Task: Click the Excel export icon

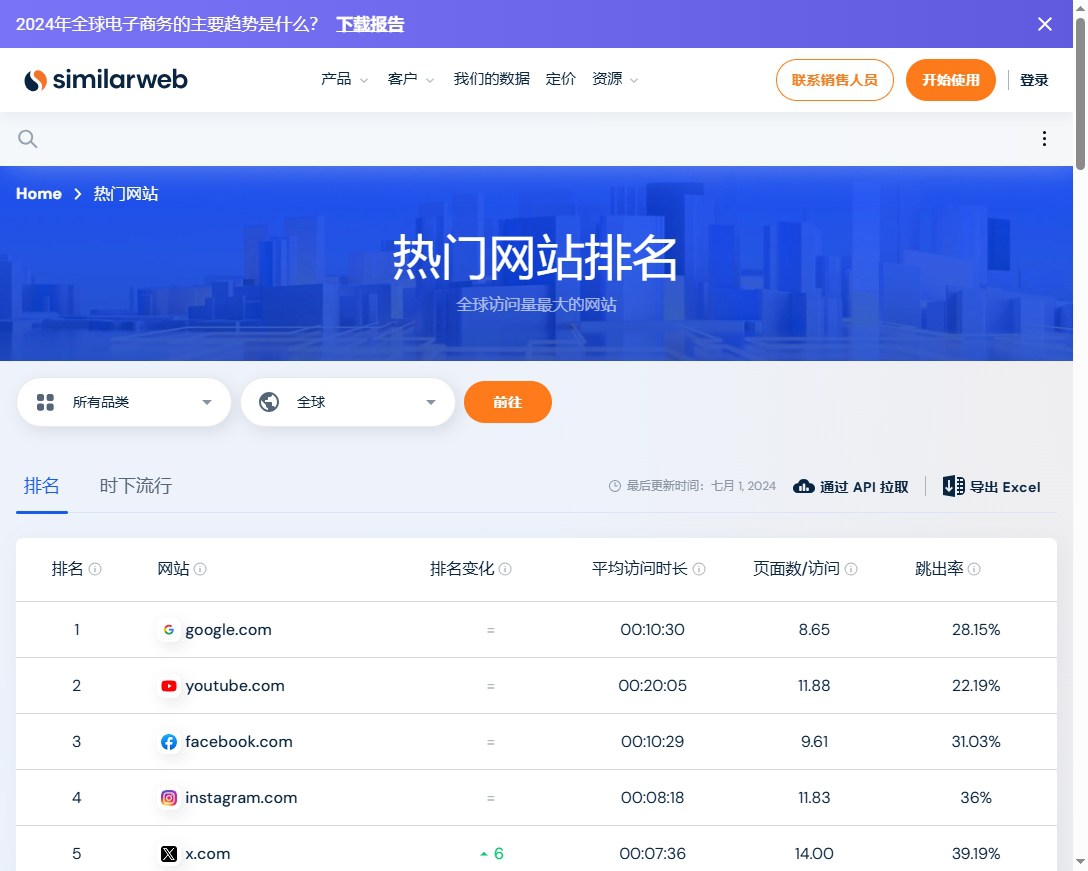Action: coord(953,486)
